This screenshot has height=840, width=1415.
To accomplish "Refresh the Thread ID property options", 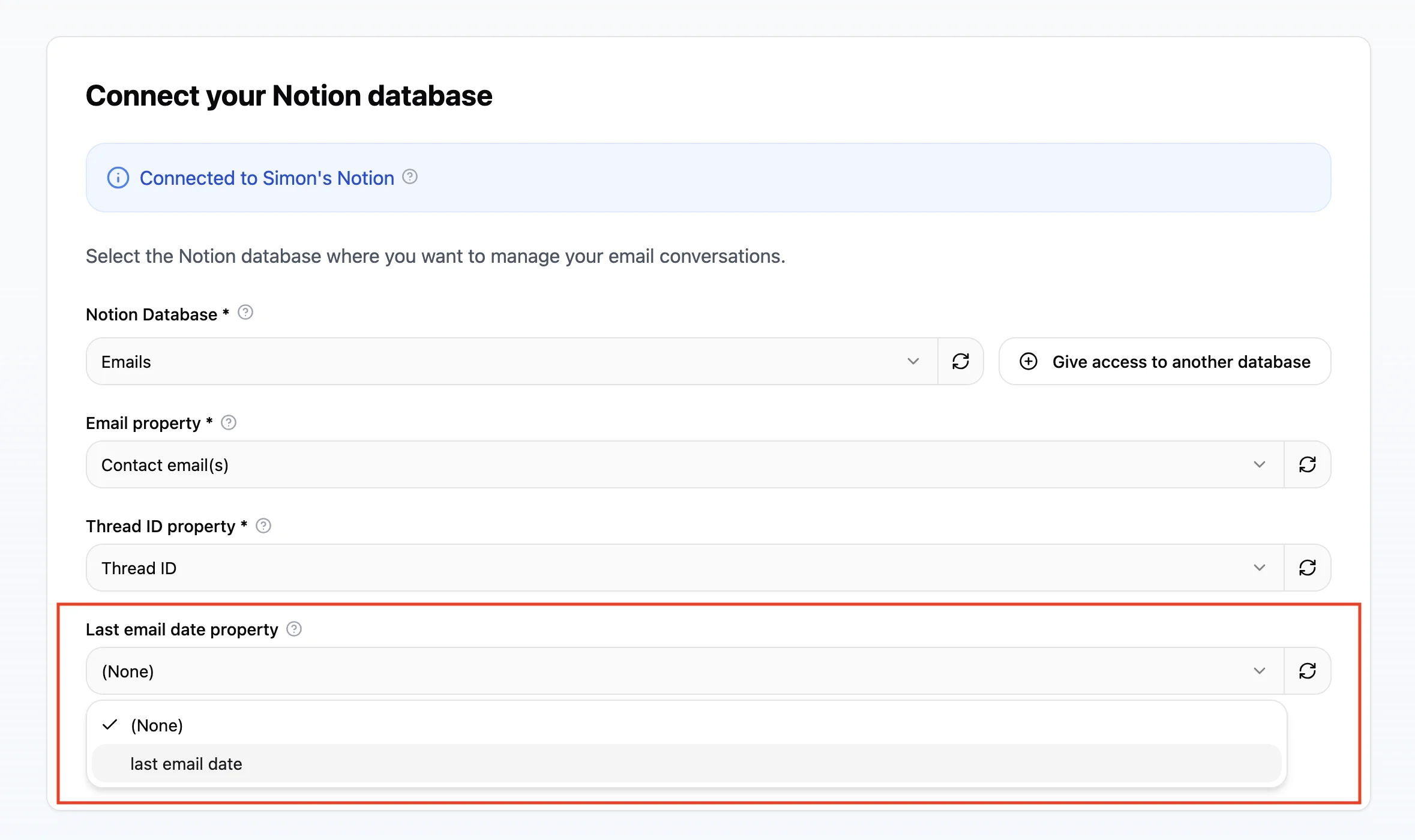I will coord(1308,568).
